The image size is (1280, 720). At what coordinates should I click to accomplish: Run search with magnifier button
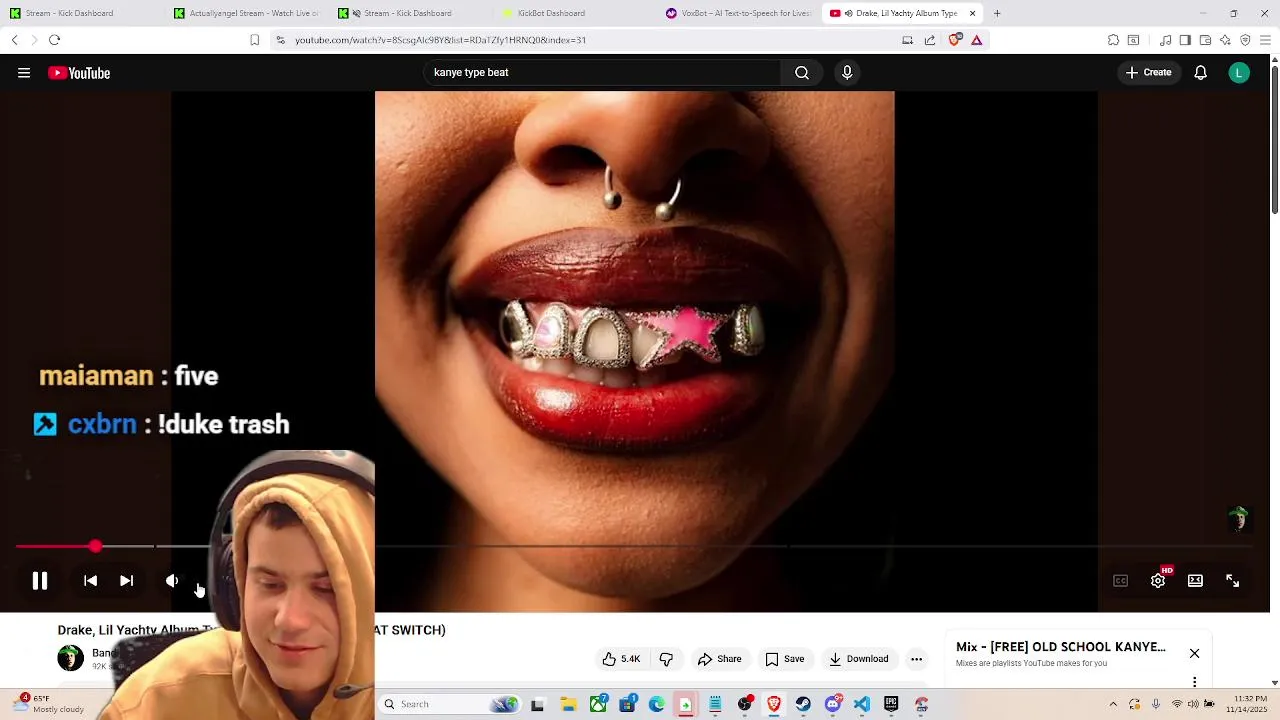802,73
